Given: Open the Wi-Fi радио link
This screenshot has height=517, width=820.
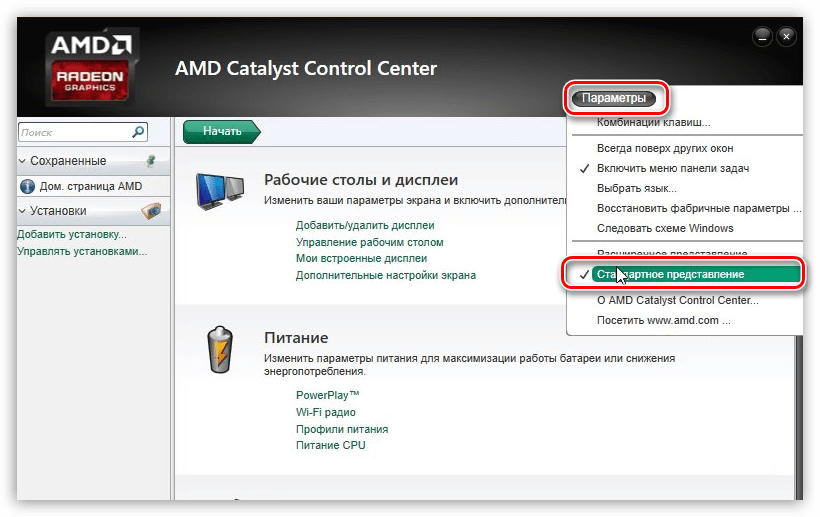Looking at the screenshot, I should 326,412.
